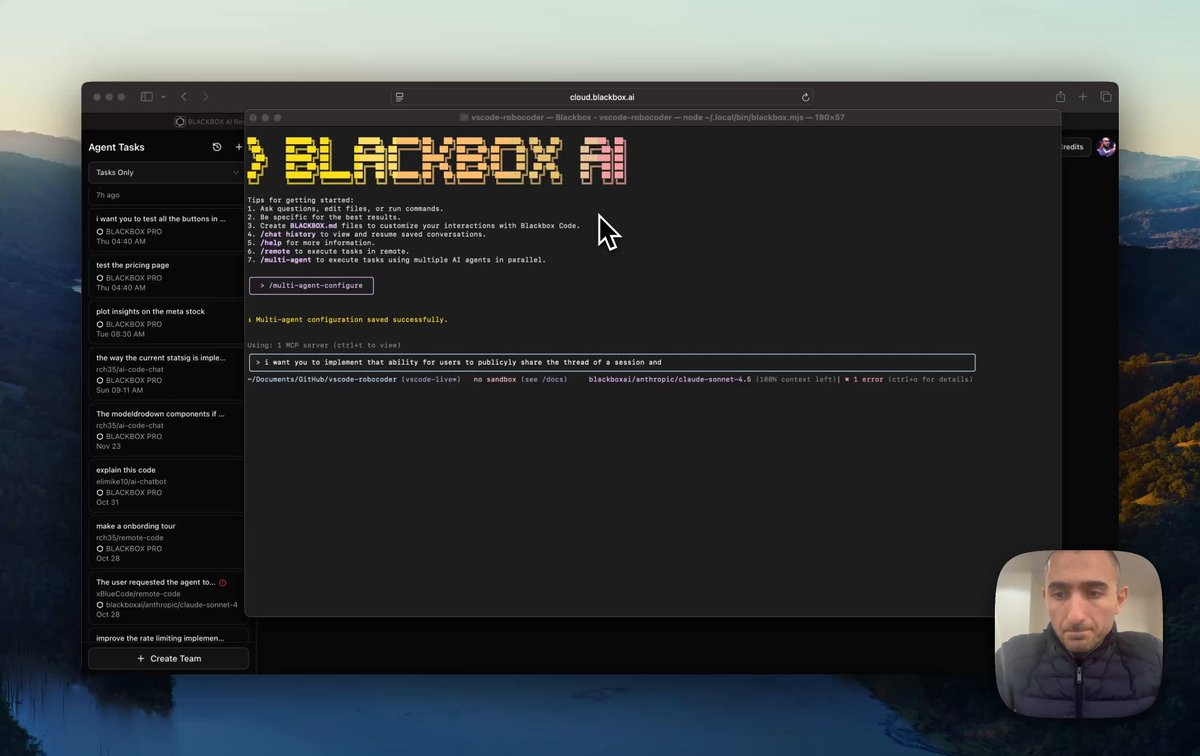Click 'xBlueCode/remote-code' repo label
The height and width of the screenshot is (756, 1200).
click(x=138, y=594)
